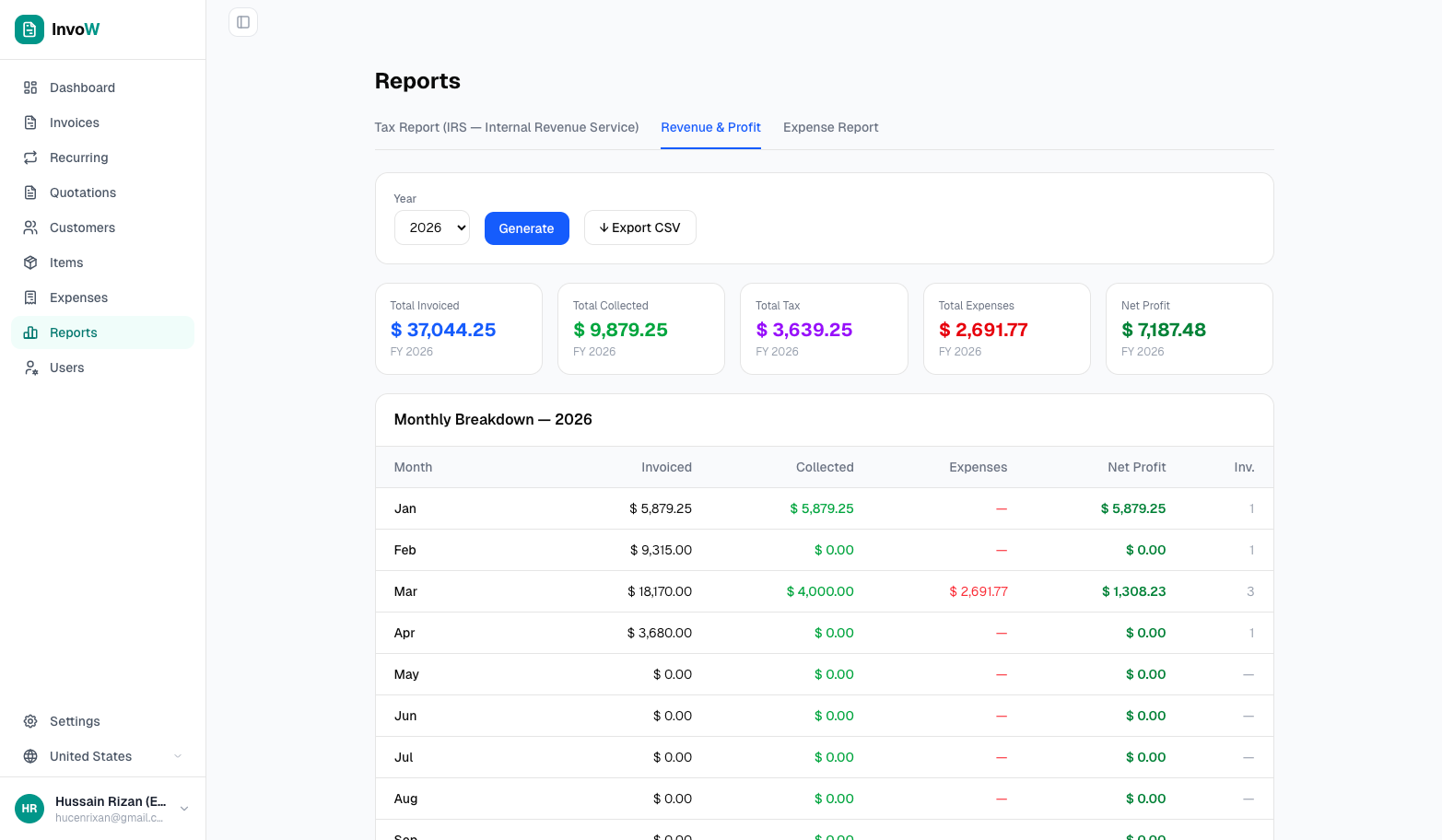Click the Month column header

click(x=413, y=467)
